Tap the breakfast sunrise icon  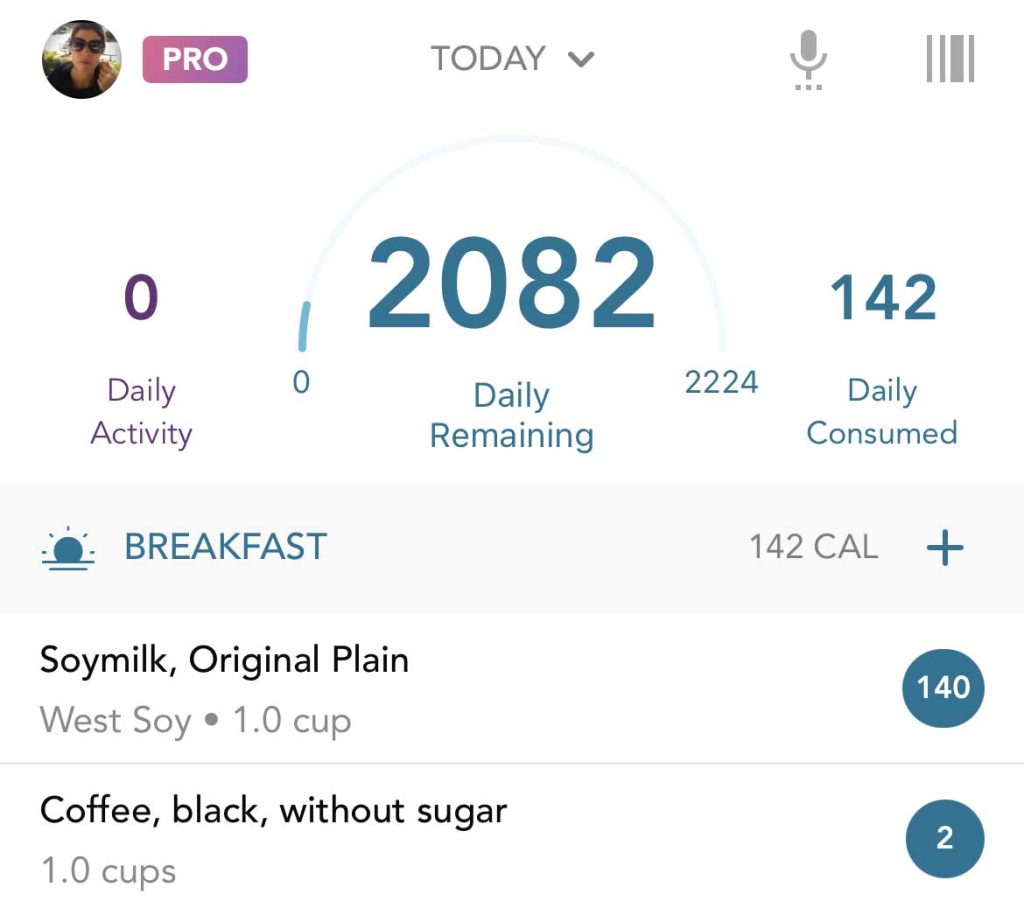coord(69,547)
